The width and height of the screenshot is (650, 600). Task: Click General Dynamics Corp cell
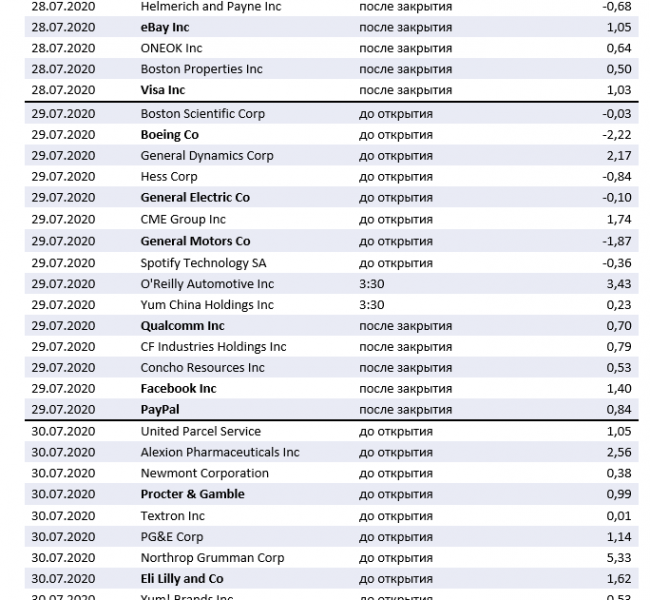[x=207, y=155]
